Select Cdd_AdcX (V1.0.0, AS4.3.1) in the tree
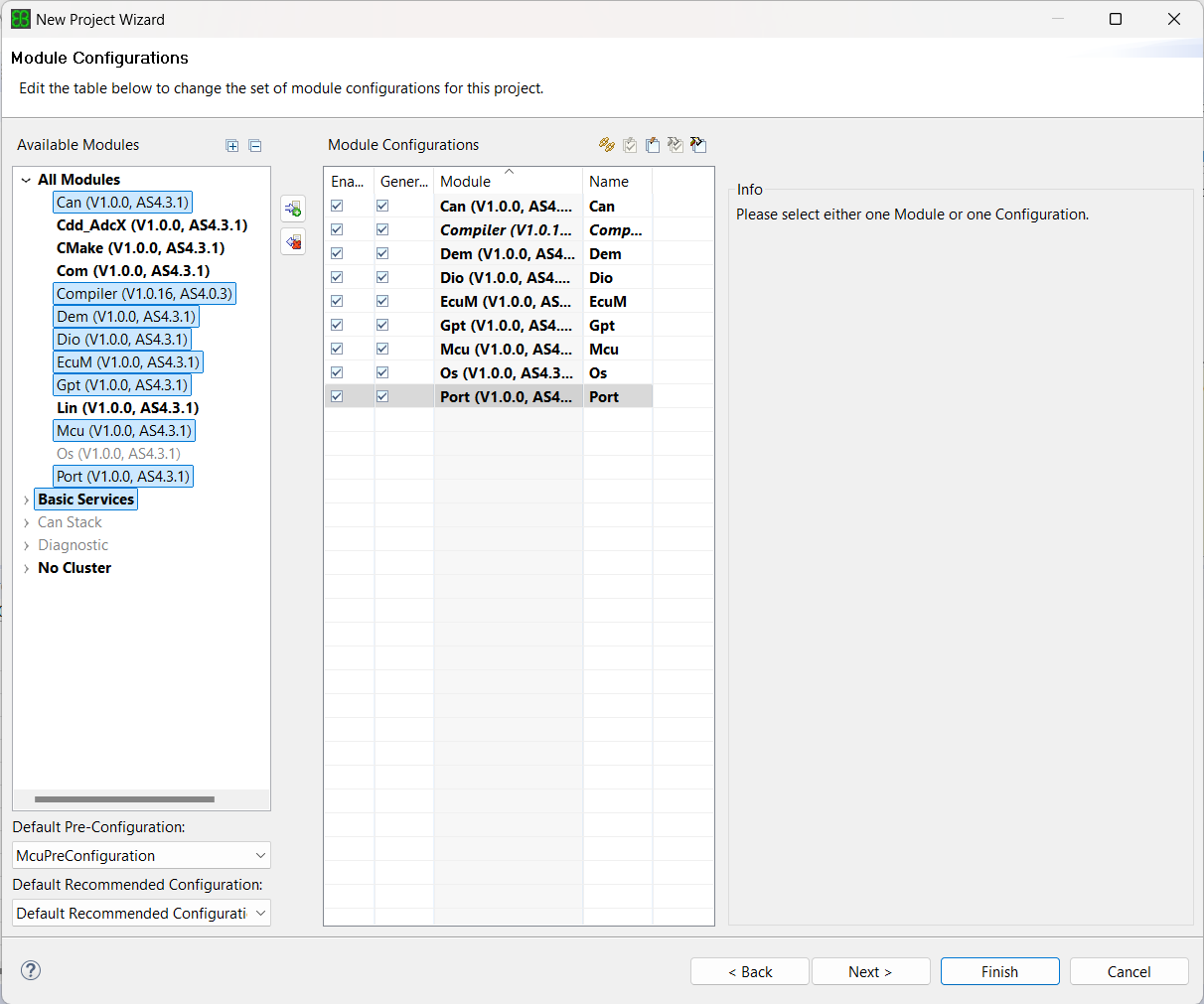 pos(152,225)
